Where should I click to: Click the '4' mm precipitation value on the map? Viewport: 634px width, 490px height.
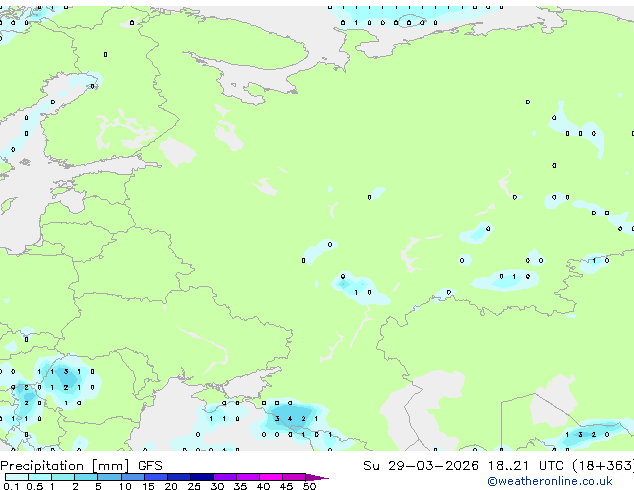coord(290,419)
